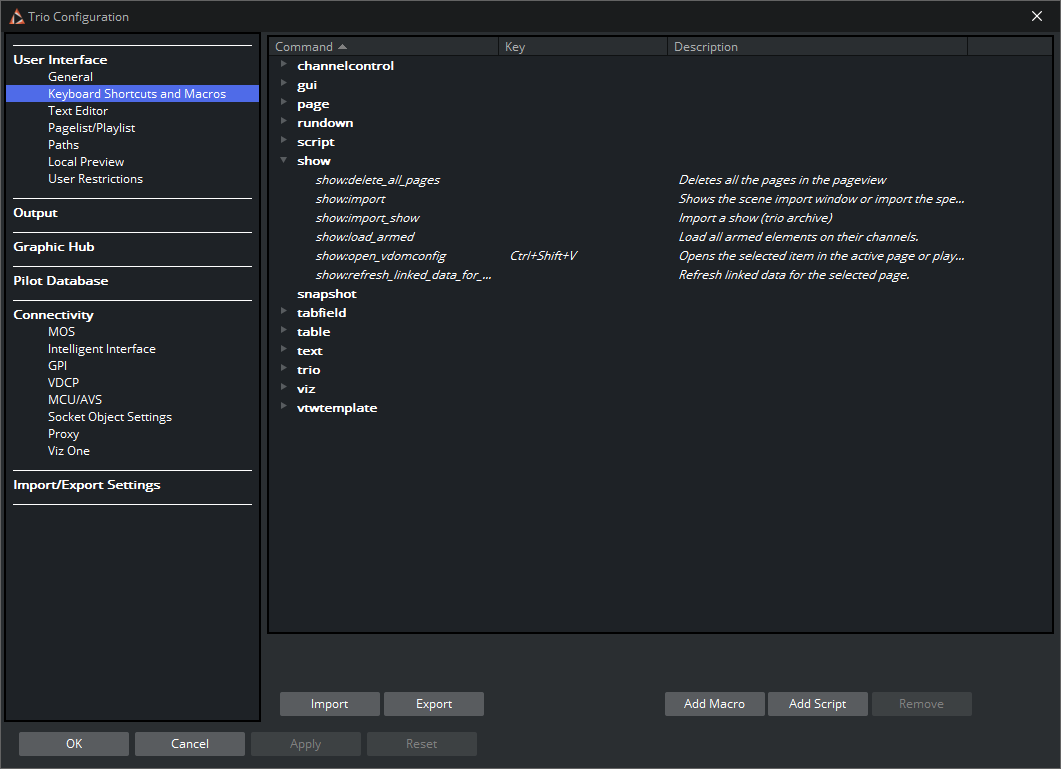Image resolution: width=1061 pixels, height=769 pixels.
Task: Click the Add Script button
Action: (817, 704)
